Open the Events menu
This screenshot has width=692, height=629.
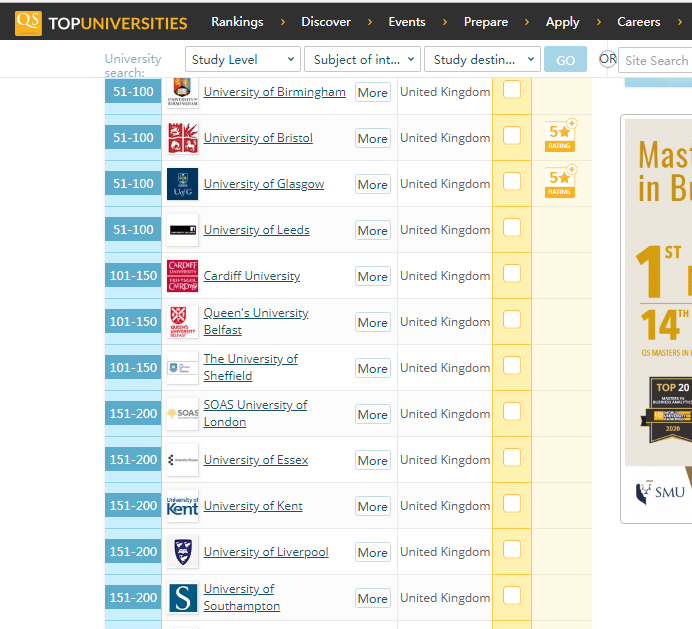coord(406,22)
